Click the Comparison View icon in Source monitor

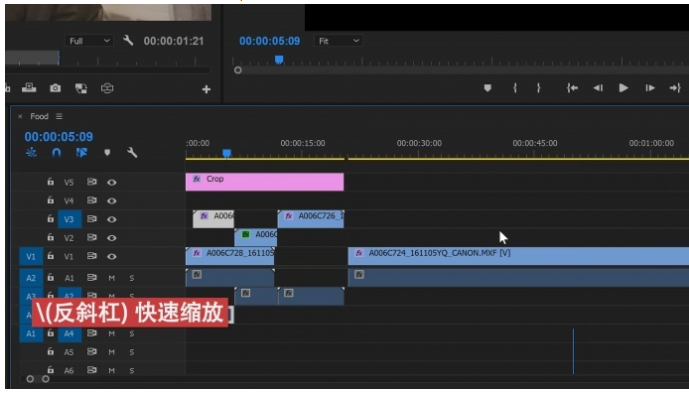(x=81, y=88)
